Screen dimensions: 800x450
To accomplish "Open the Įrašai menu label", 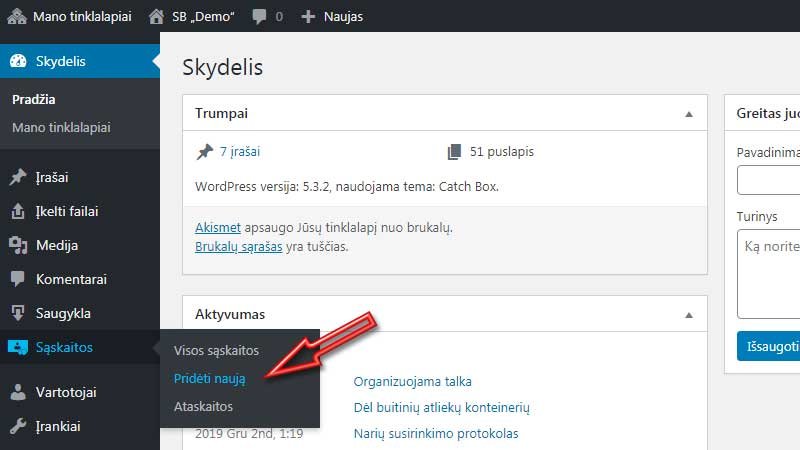I will tap(52, 177).
